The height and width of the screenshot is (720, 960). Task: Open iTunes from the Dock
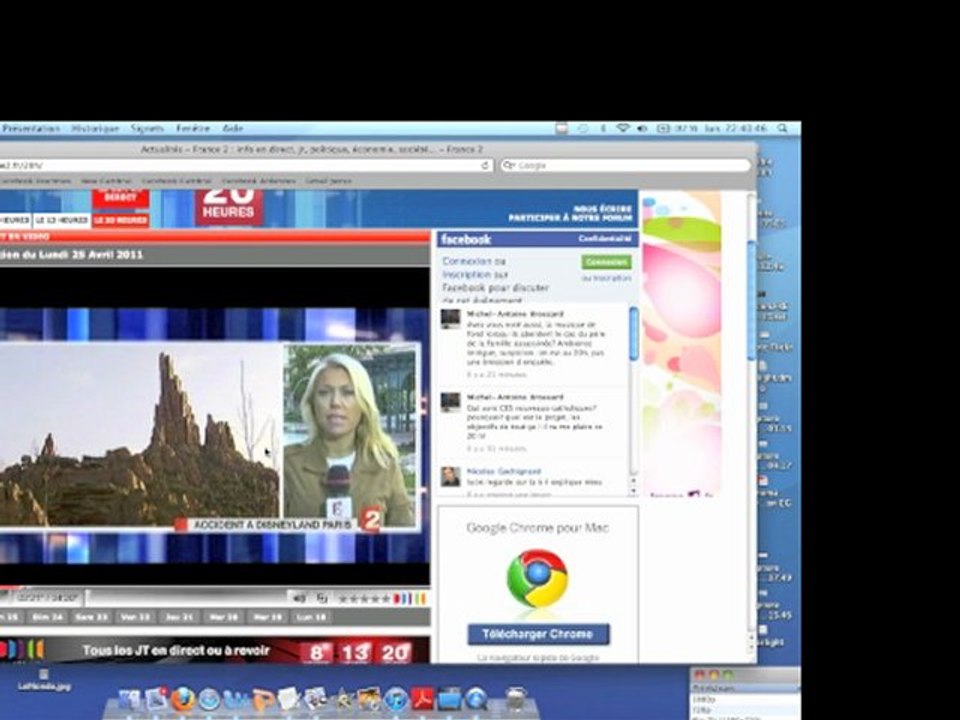pos(396,699)
